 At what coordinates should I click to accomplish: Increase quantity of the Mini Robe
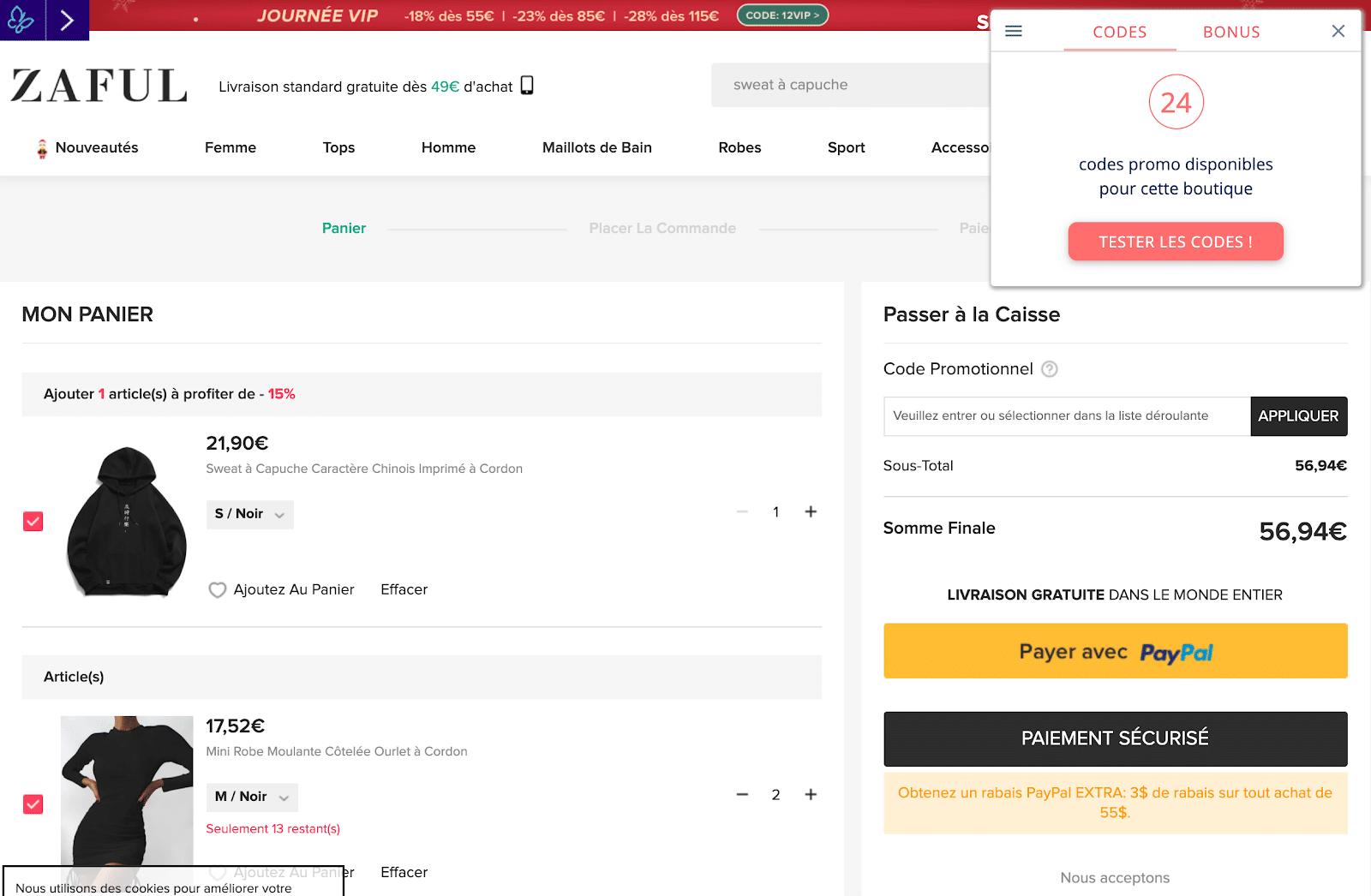click(811, 795)
